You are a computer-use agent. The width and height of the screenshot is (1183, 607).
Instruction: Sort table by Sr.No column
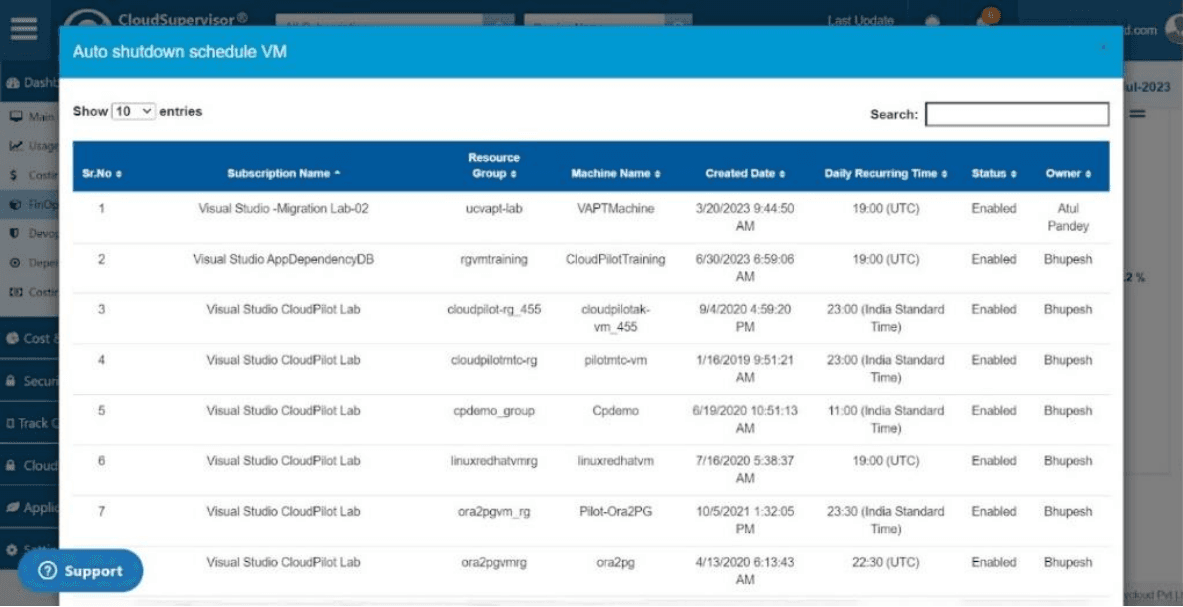click(102, 174)
